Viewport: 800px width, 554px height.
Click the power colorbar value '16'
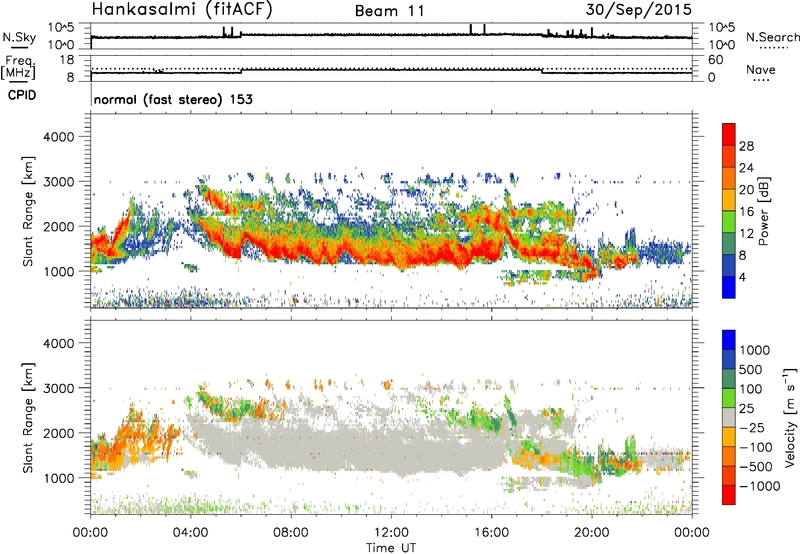pos(746,212)
